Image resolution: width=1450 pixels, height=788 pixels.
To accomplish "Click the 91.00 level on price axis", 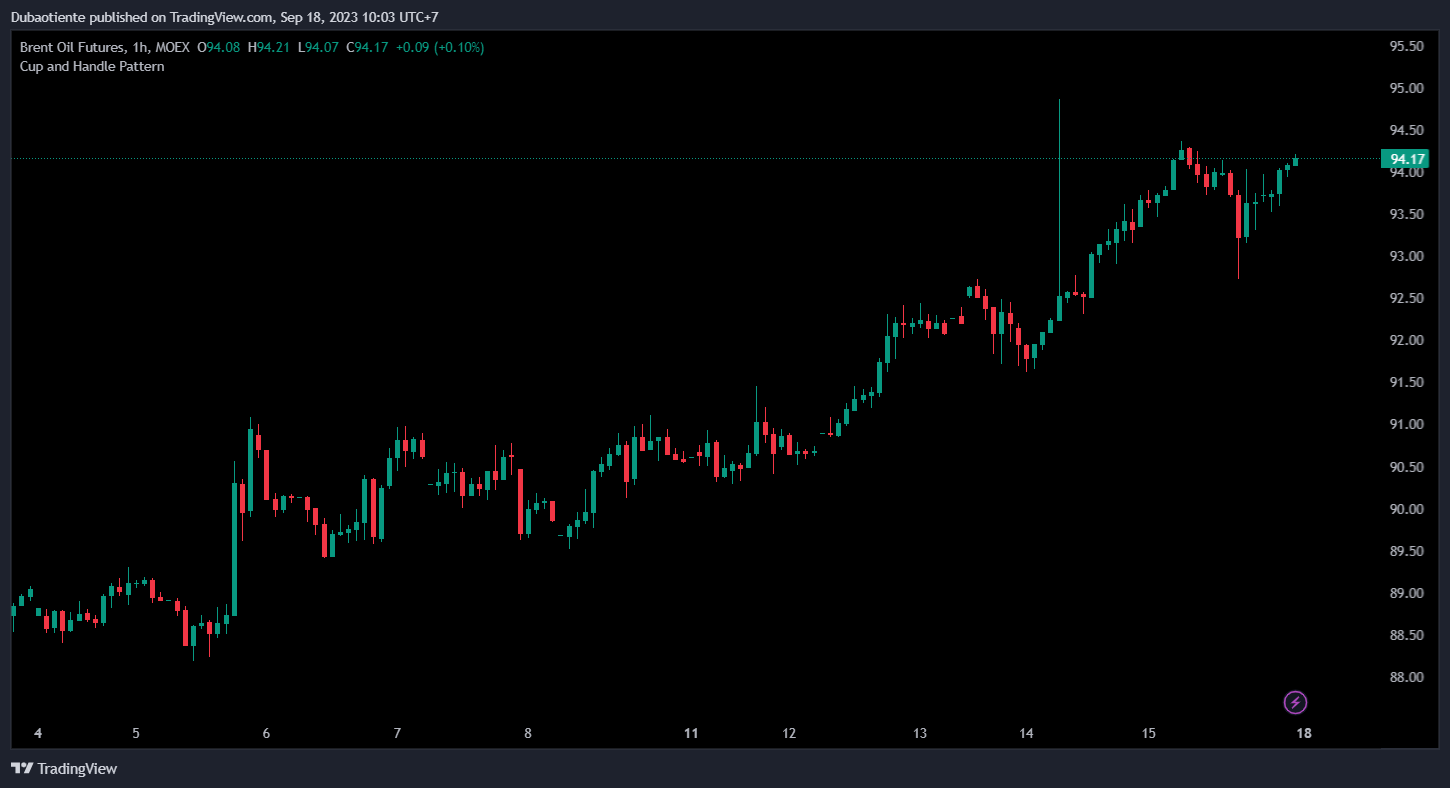I will coord(1406,425).
